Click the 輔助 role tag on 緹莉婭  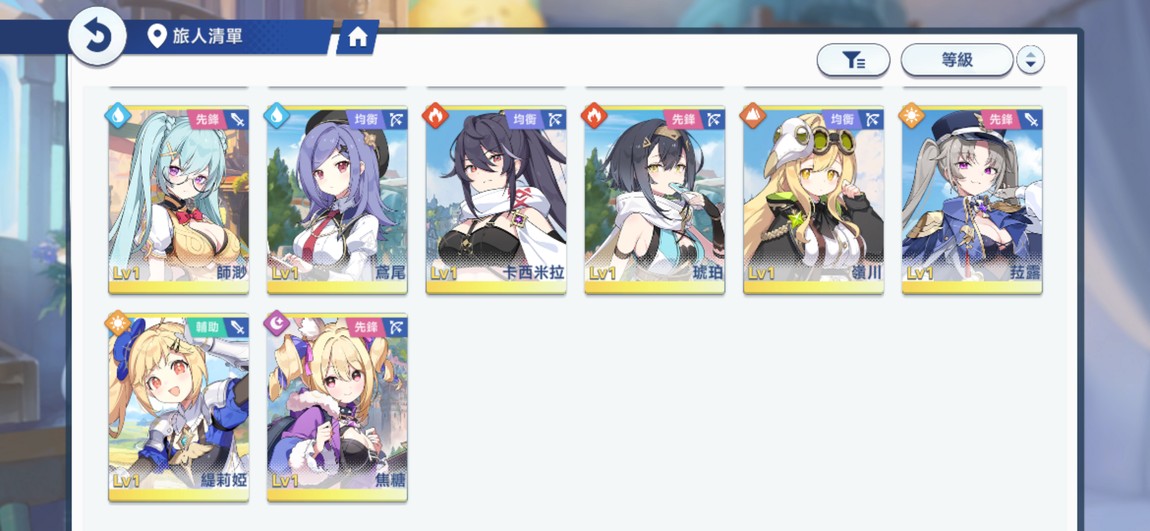pos(207,326)
